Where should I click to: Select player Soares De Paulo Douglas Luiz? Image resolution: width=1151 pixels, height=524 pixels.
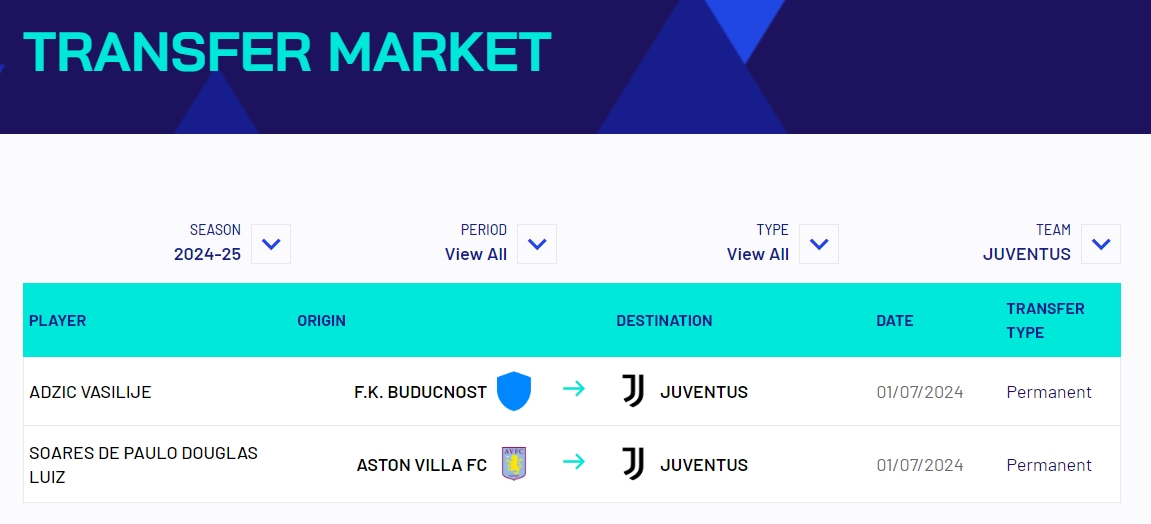[143, 465]
